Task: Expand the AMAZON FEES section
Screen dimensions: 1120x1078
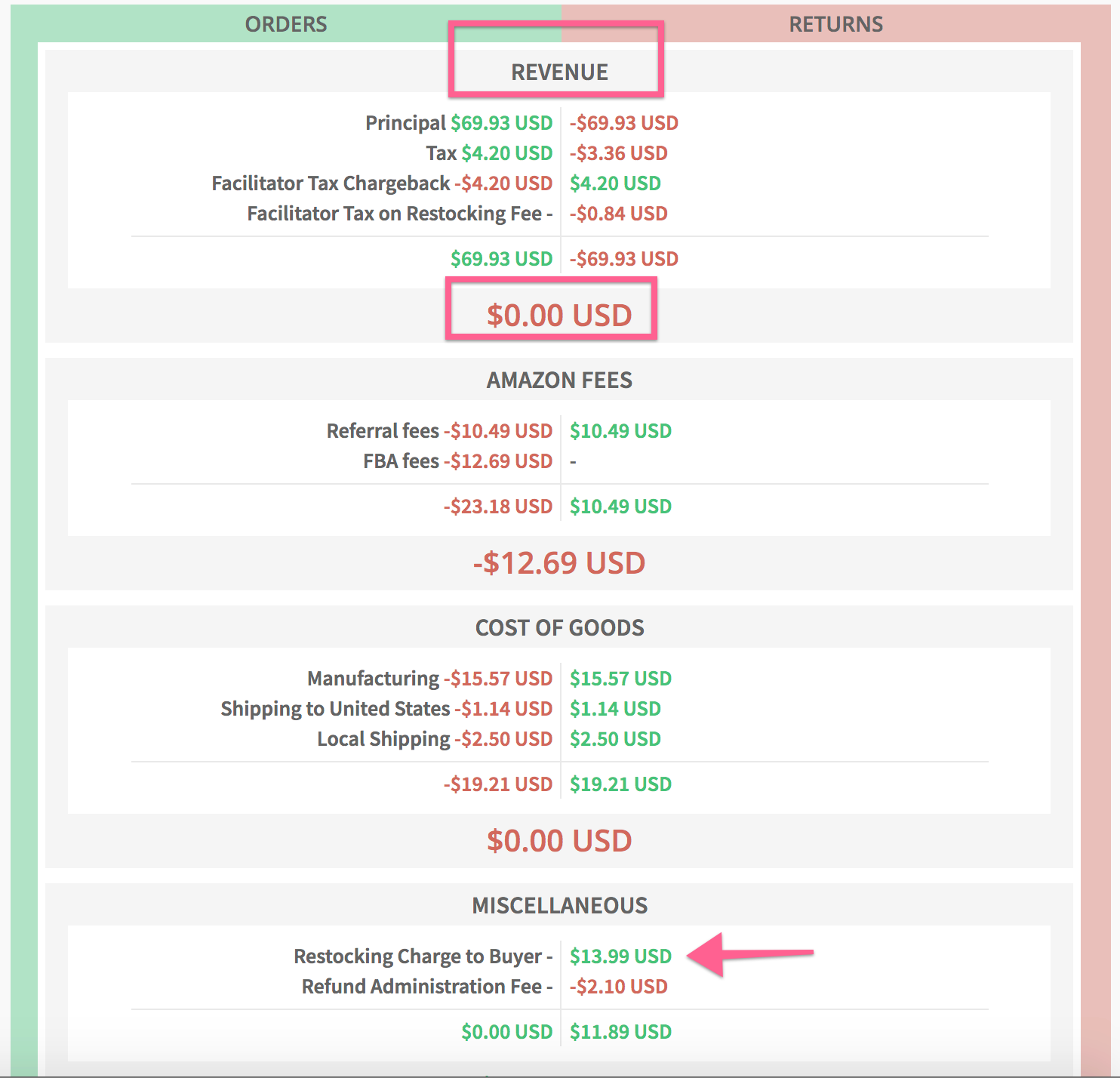Action: tap(558, 380)
